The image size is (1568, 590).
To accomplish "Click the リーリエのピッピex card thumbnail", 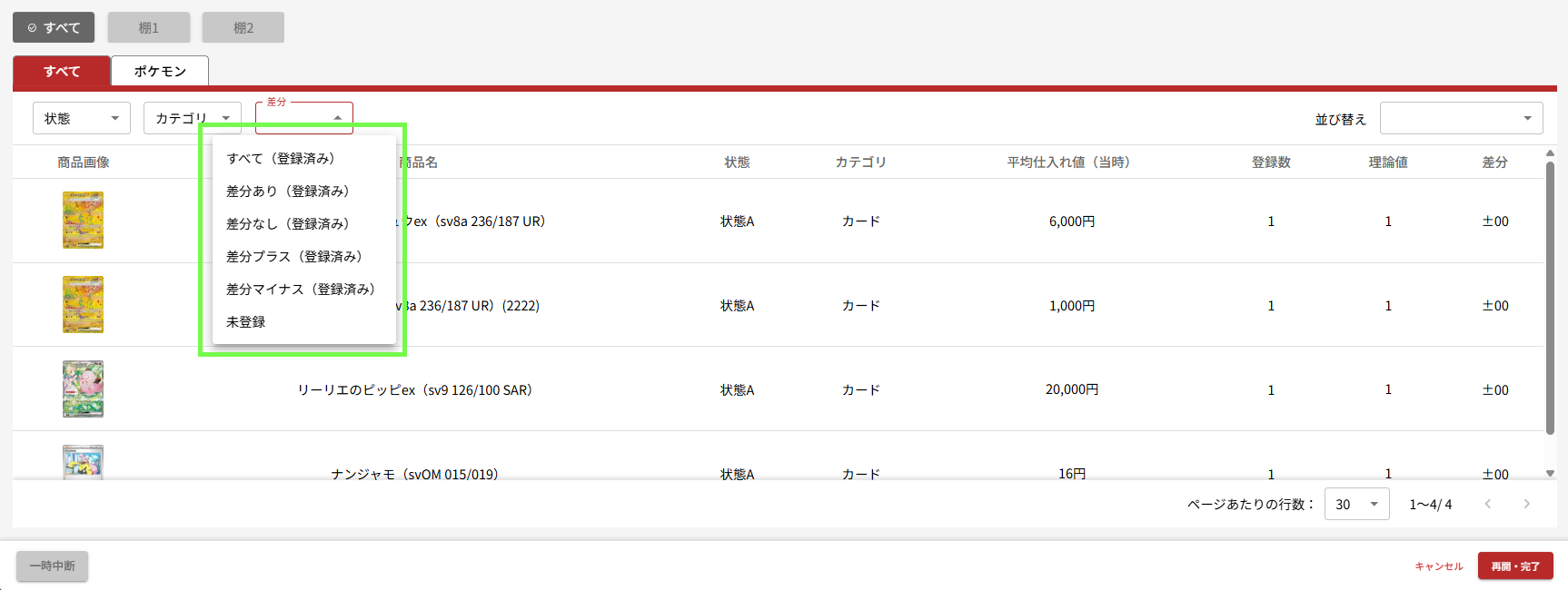I will [x=83, y=388].
